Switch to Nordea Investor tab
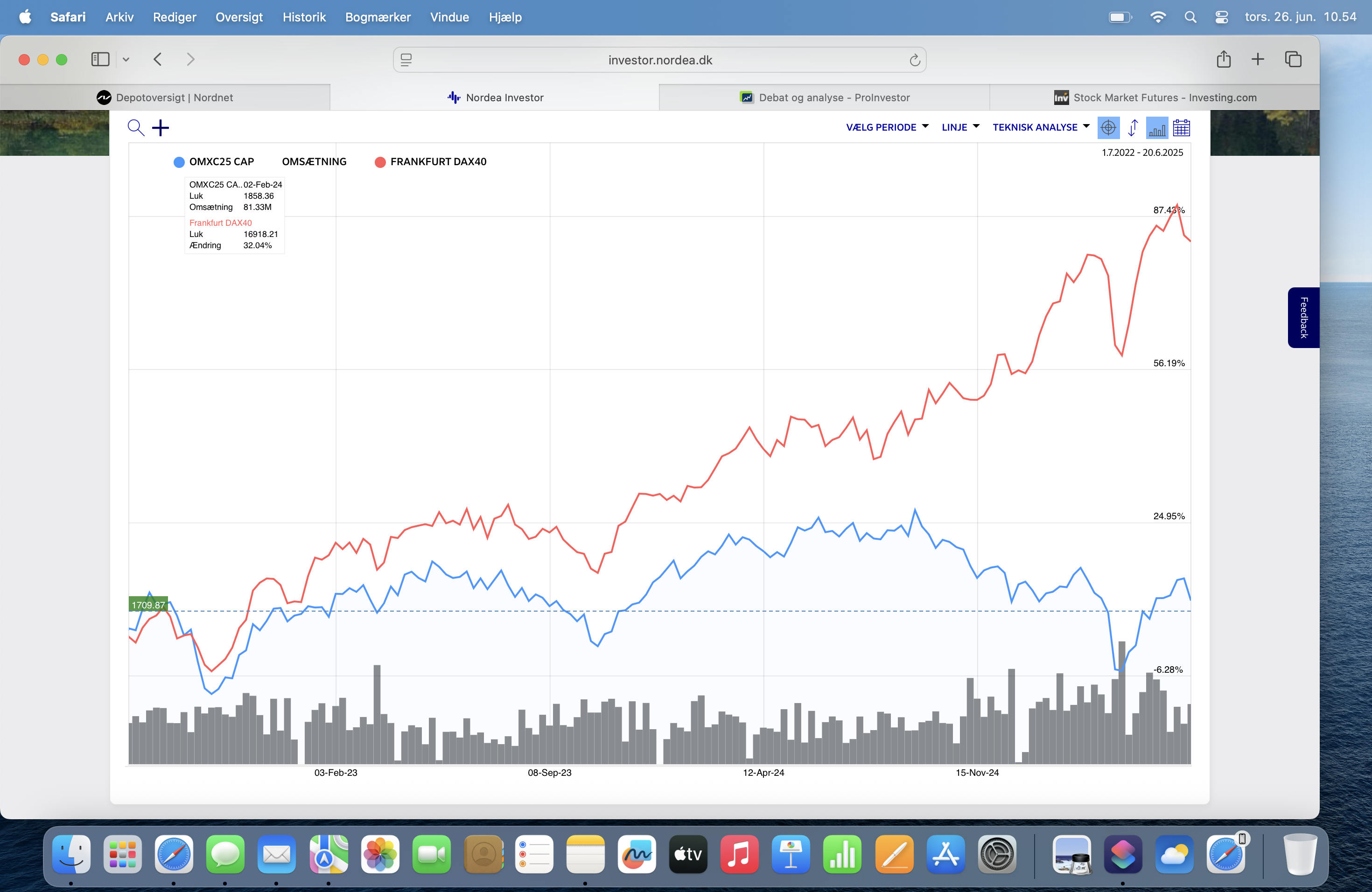 495,98
